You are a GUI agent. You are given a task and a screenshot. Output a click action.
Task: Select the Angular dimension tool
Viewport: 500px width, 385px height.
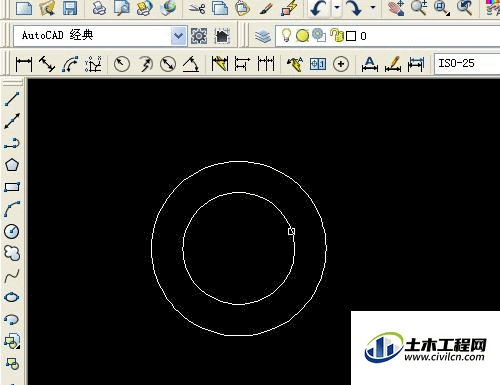191,64
